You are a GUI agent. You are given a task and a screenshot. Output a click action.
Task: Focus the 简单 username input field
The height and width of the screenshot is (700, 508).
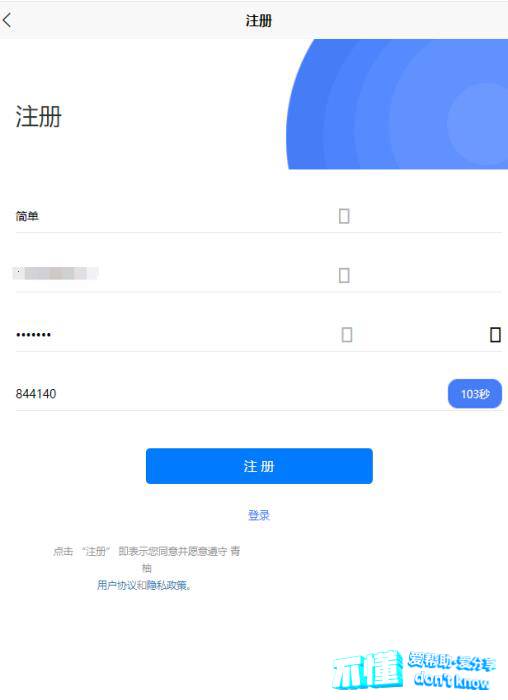click(174, 216)
